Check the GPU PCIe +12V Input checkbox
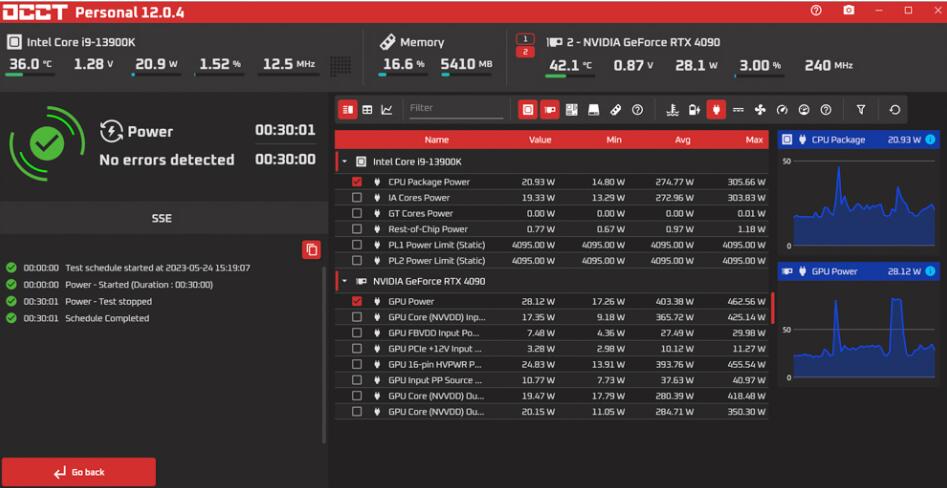947x488 pixels. 357,348
